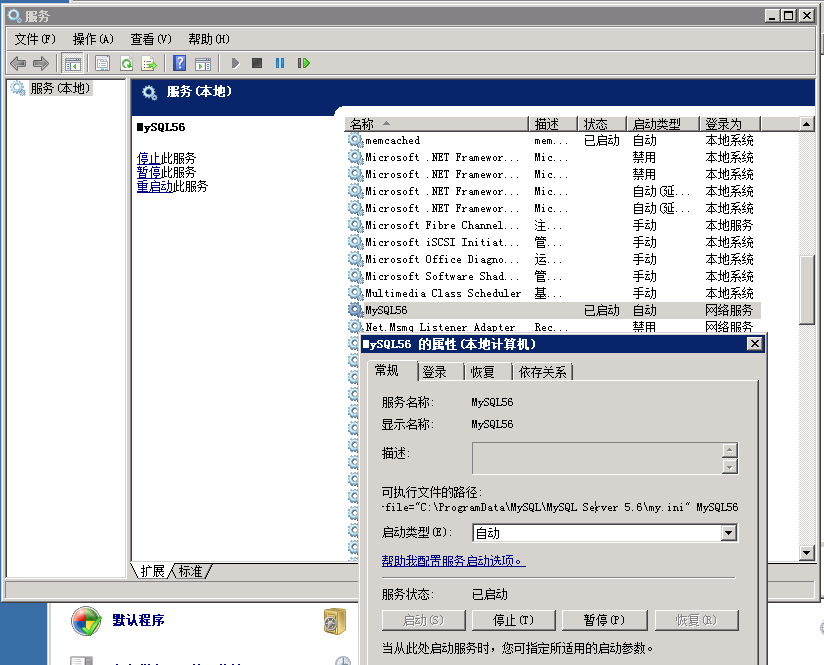
Task: Click the Back arrow in the Services toolbar
Action: [x=18, y=64]
